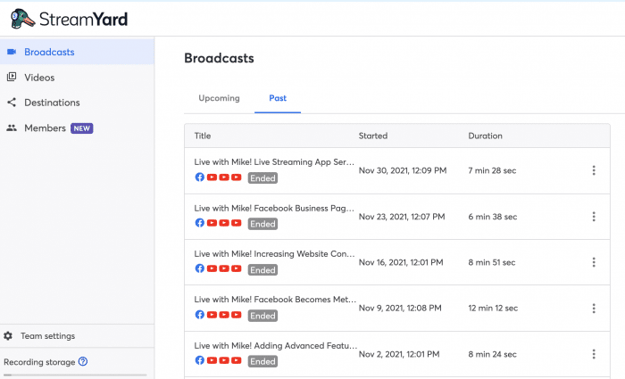Click first YouTube icon on Nov 16 broadcast

[x=212, y=269]
